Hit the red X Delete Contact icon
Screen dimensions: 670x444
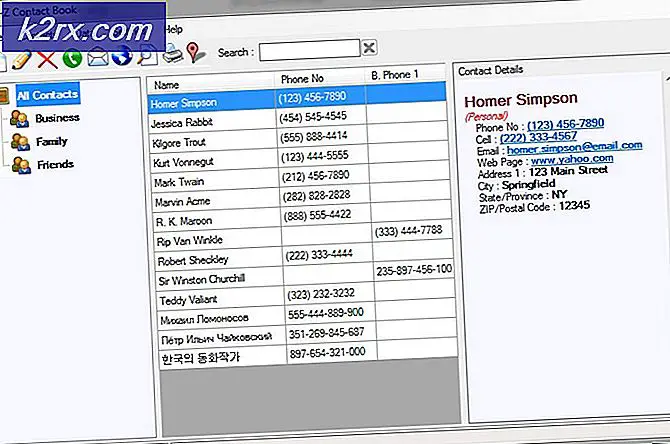(47, 59)
